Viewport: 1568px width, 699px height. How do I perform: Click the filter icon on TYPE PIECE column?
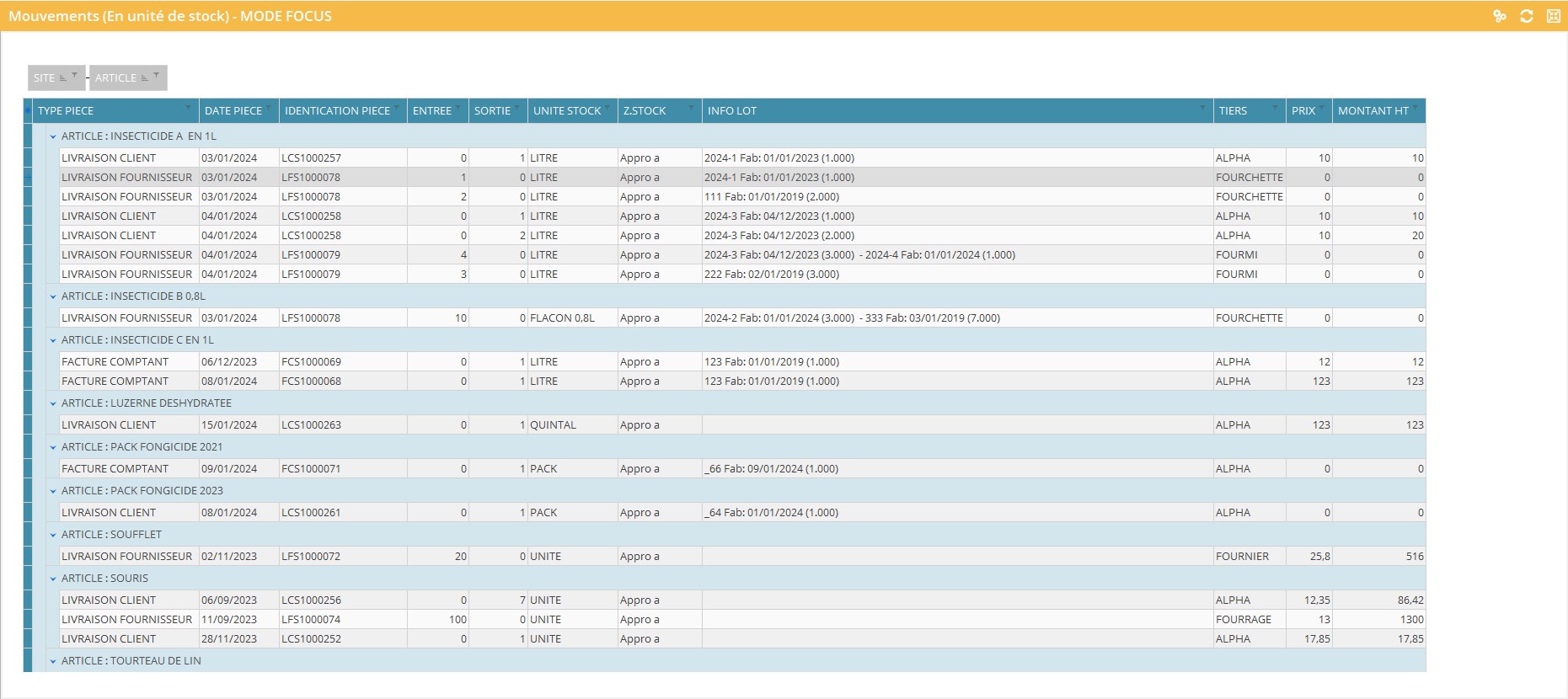[188, 109]
